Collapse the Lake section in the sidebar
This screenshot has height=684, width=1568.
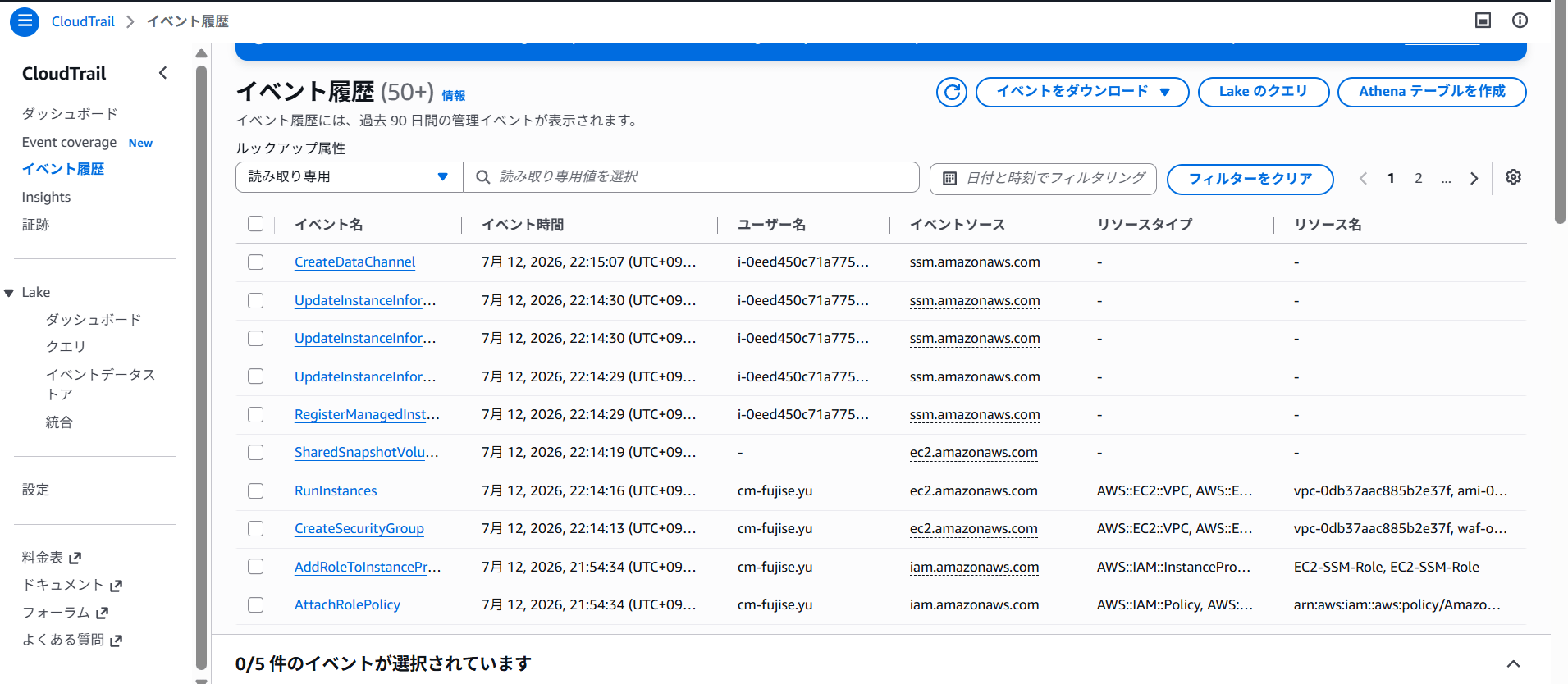coord(9,293)
